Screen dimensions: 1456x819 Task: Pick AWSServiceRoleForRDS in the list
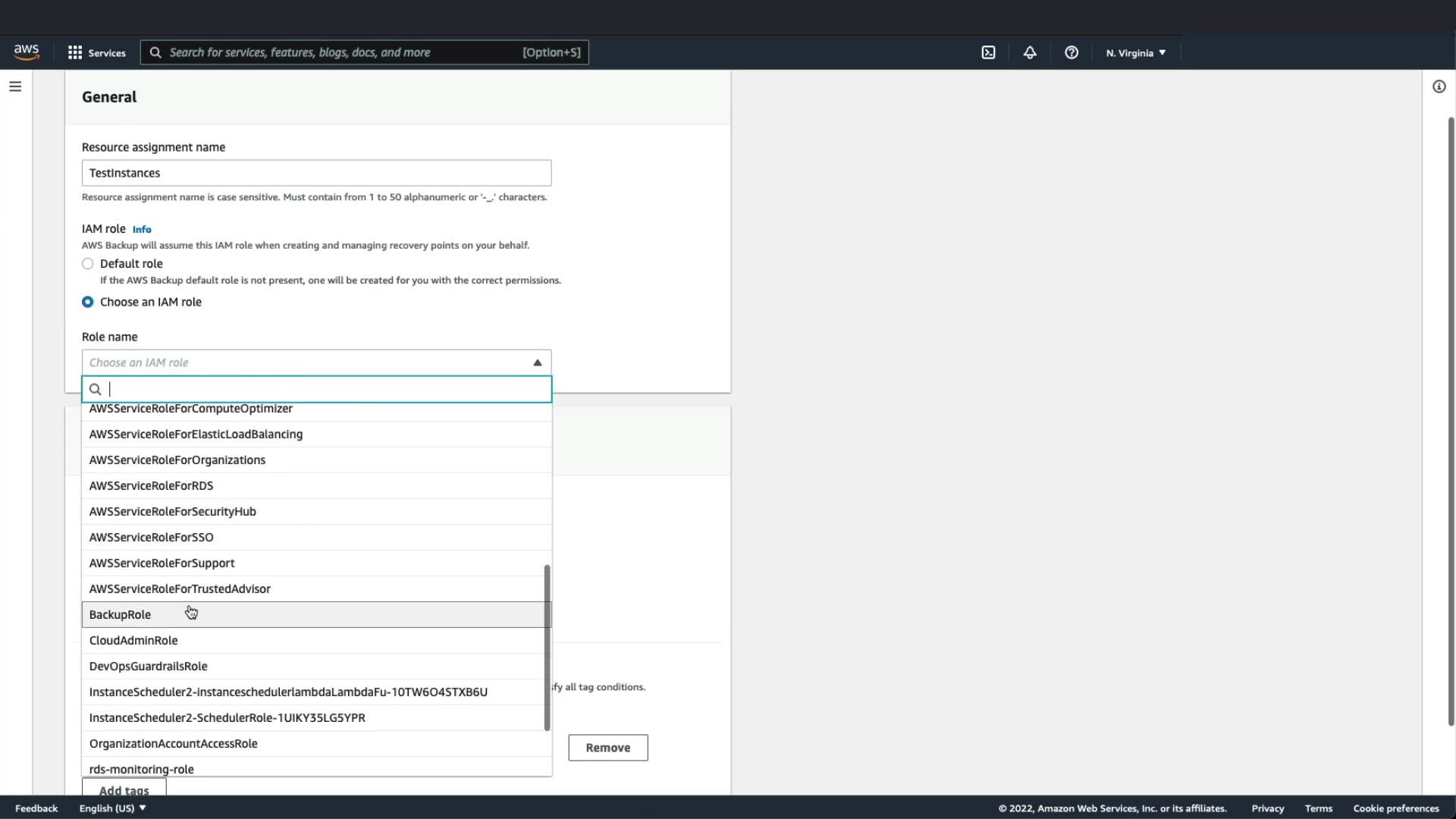(x=151, y=485)
